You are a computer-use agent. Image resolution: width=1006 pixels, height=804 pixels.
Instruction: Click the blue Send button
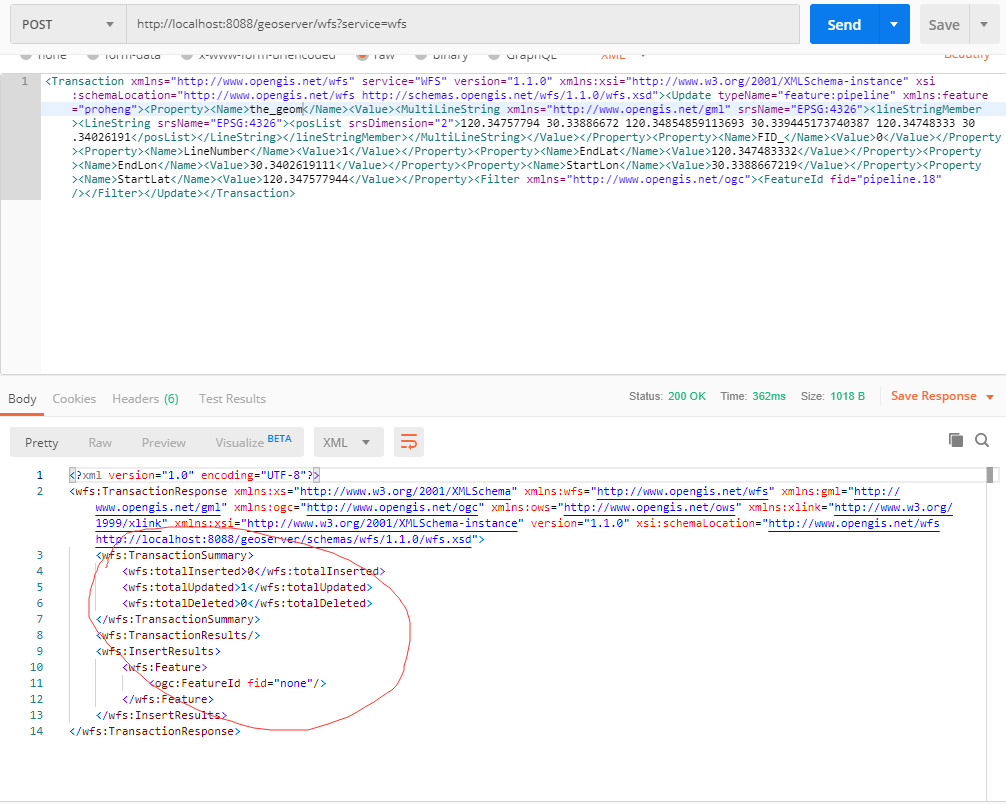(843, 25)
